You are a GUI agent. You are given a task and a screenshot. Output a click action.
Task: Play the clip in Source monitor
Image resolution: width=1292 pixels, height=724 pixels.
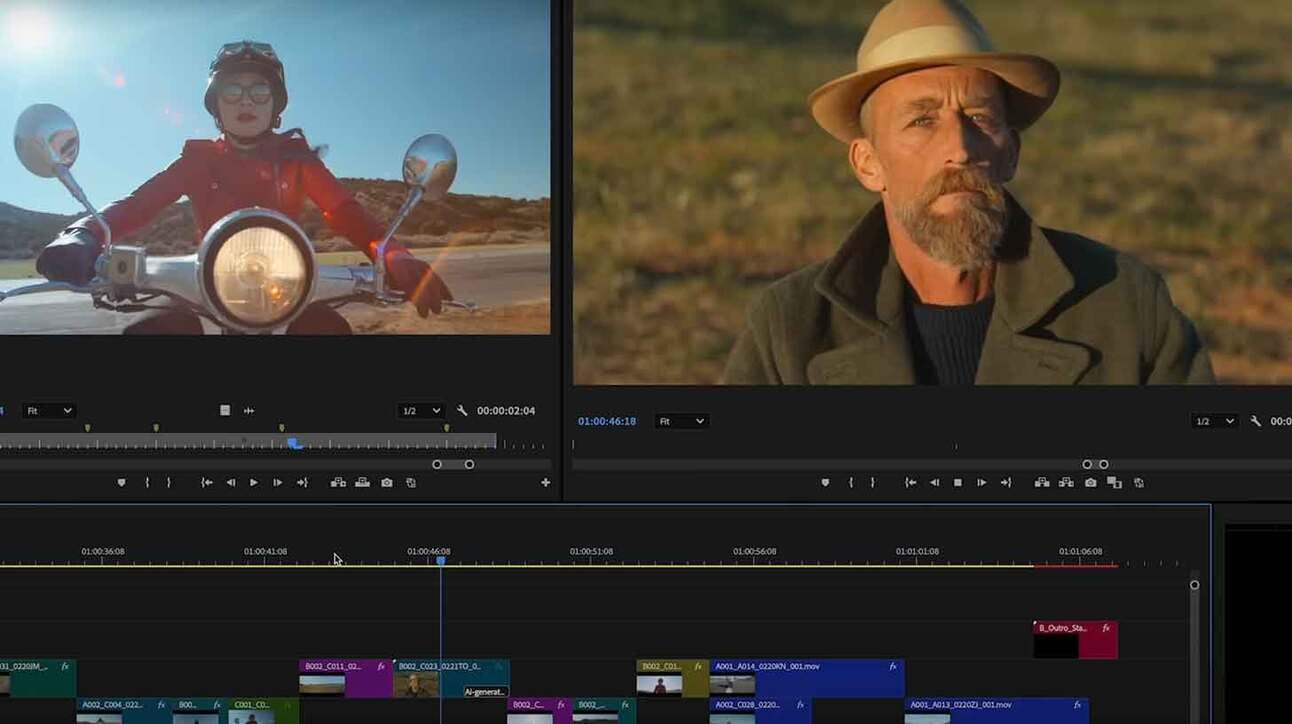(x=254, y=482)
